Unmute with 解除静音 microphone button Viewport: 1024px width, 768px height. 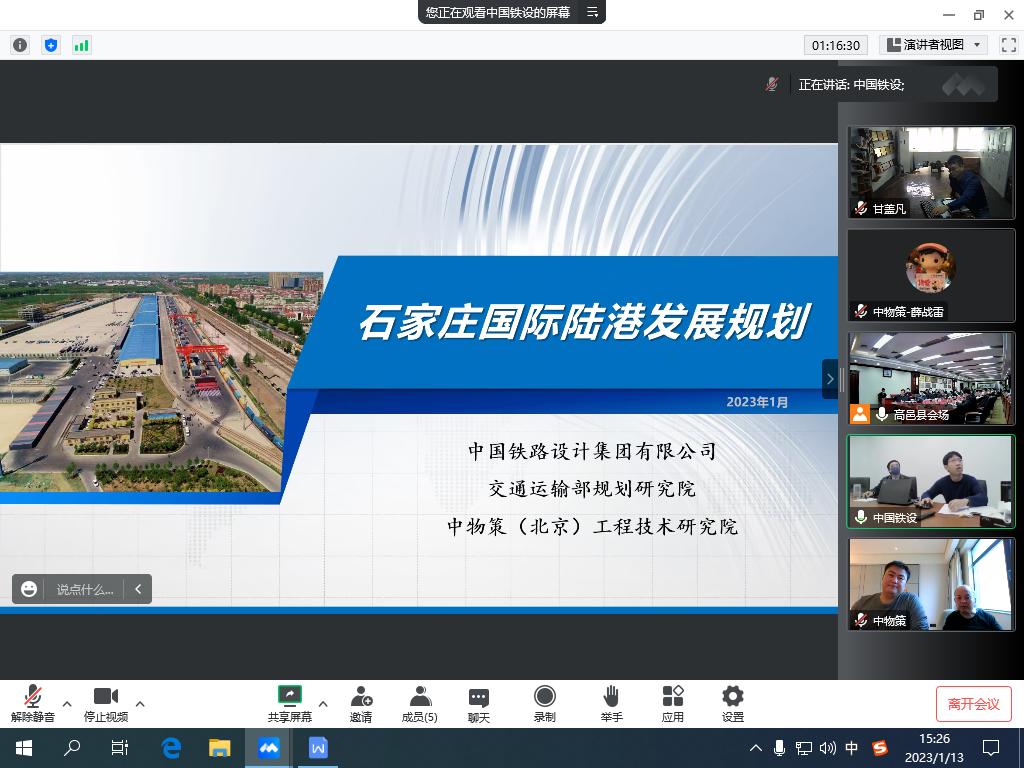tap(33, 704)
